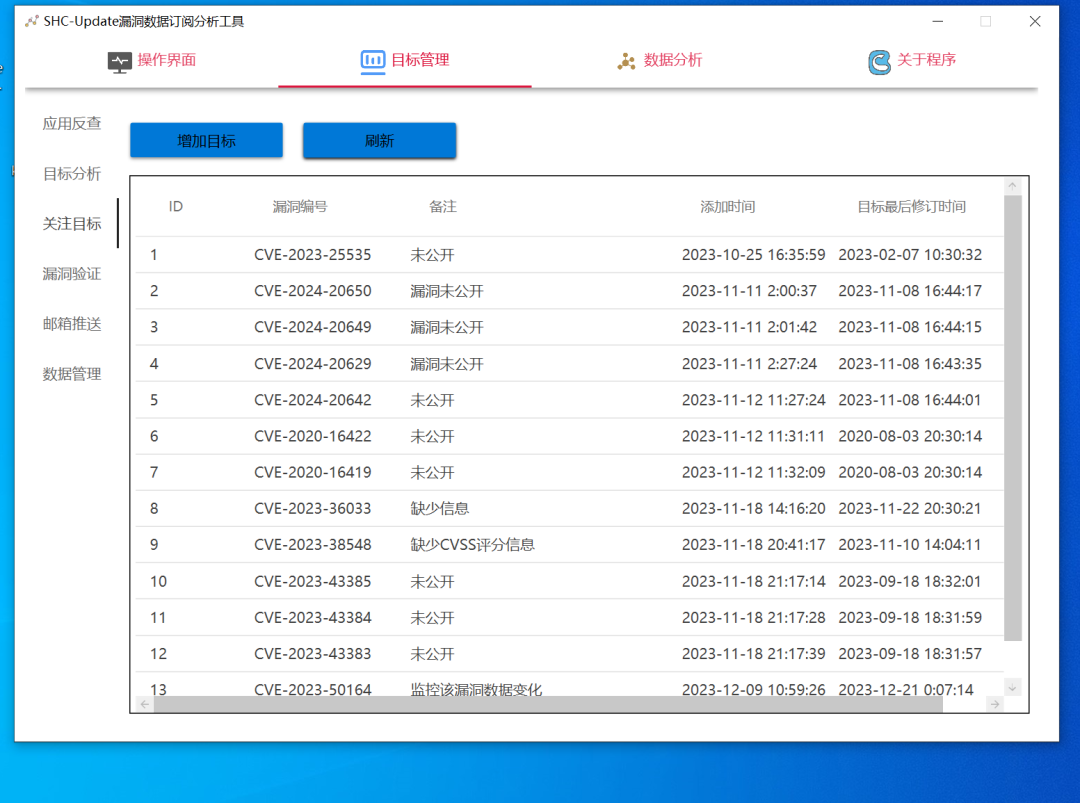Click the 2023-09-18 18:32:01 revision time
The height and width of the screenshot is (803, 1080).
pyautogui.click(x=910, y=581)
